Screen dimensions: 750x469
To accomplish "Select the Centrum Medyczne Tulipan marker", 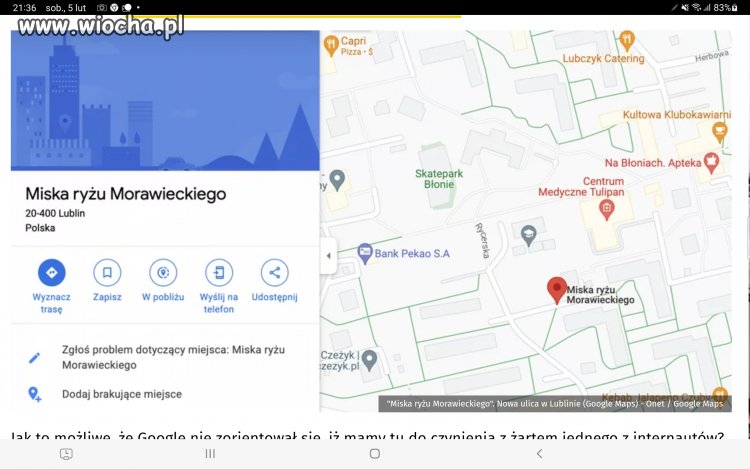I will point(607,209).
